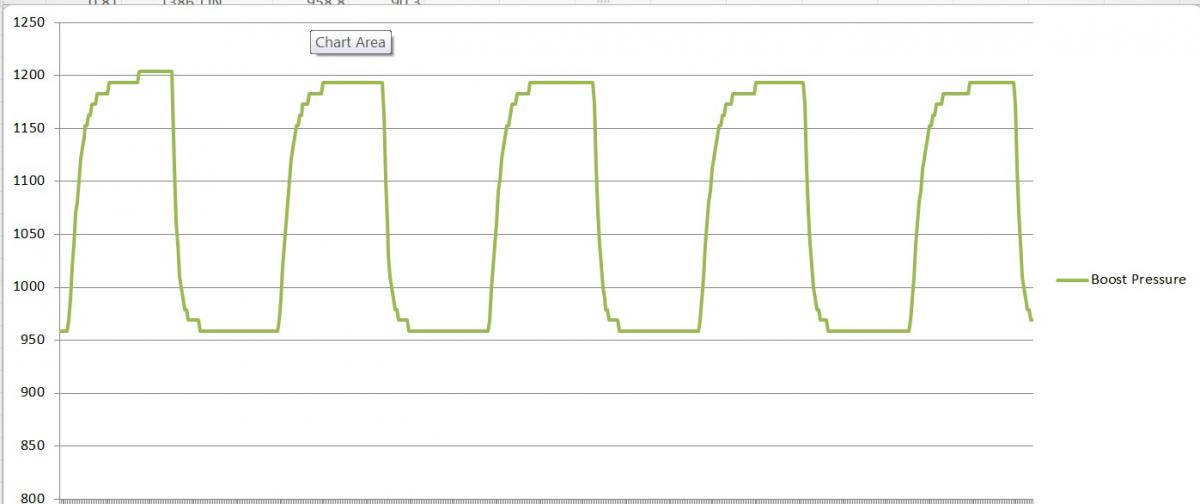Click the Boost Pressure legend label

pos(1138,280)
